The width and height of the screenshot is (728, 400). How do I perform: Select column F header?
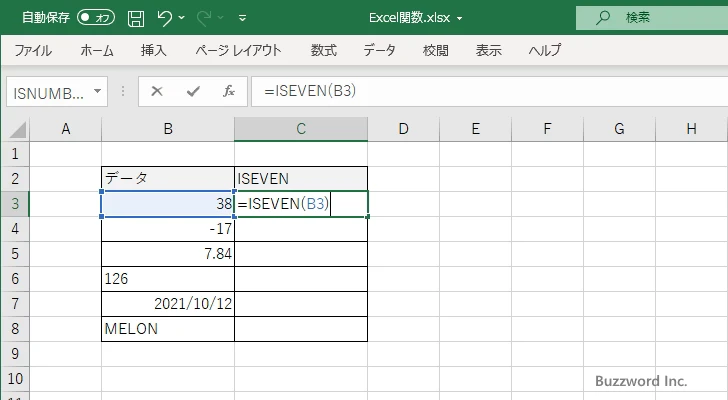point(547,129)
